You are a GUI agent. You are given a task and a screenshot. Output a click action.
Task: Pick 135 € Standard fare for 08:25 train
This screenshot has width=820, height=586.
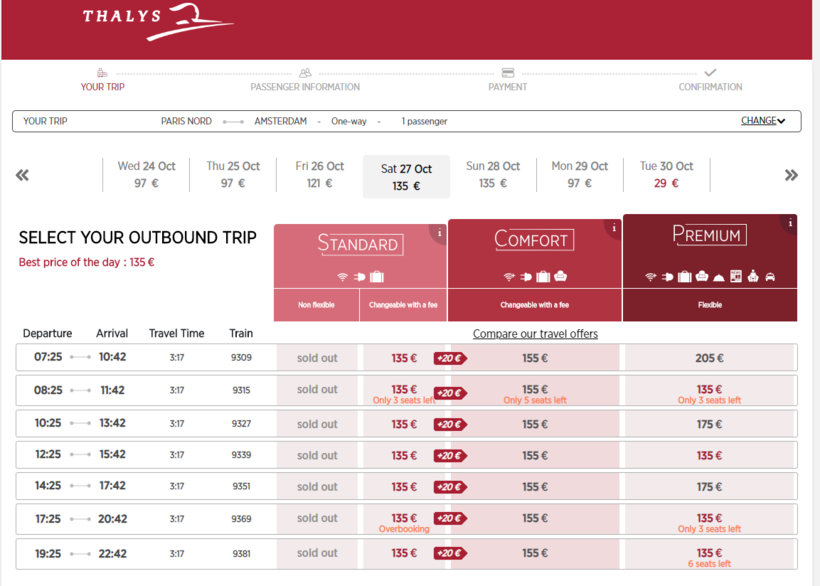coord(404,390)
